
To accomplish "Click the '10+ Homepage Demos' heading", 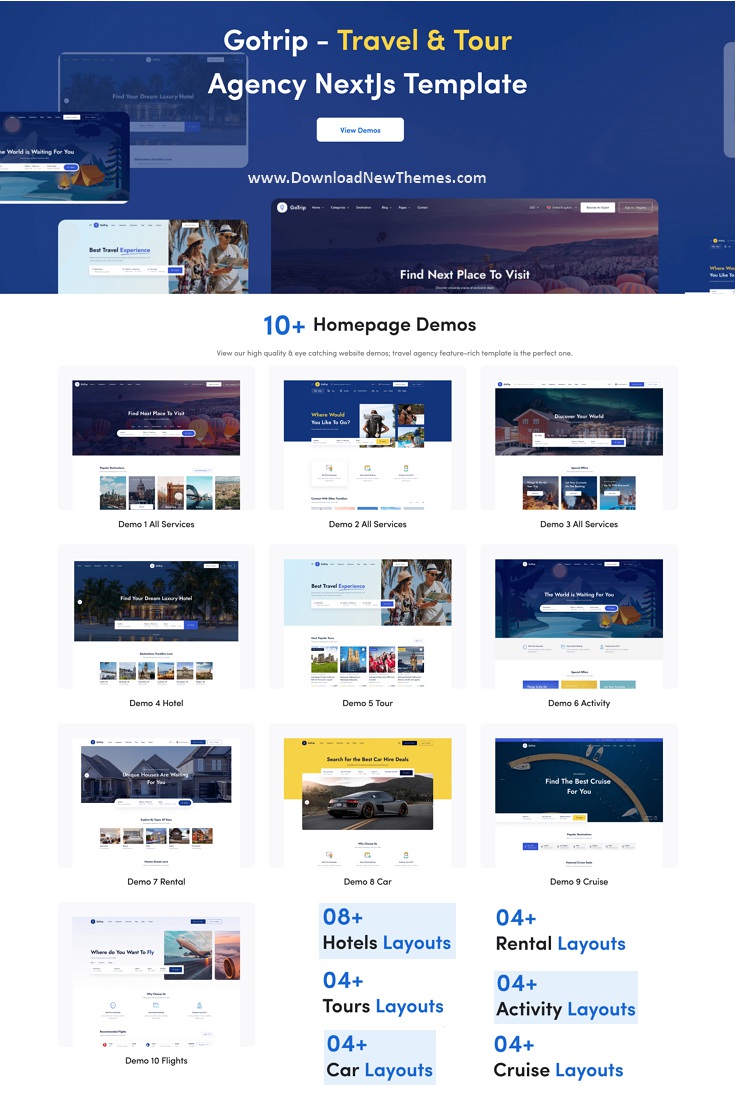I will (369, 325).
